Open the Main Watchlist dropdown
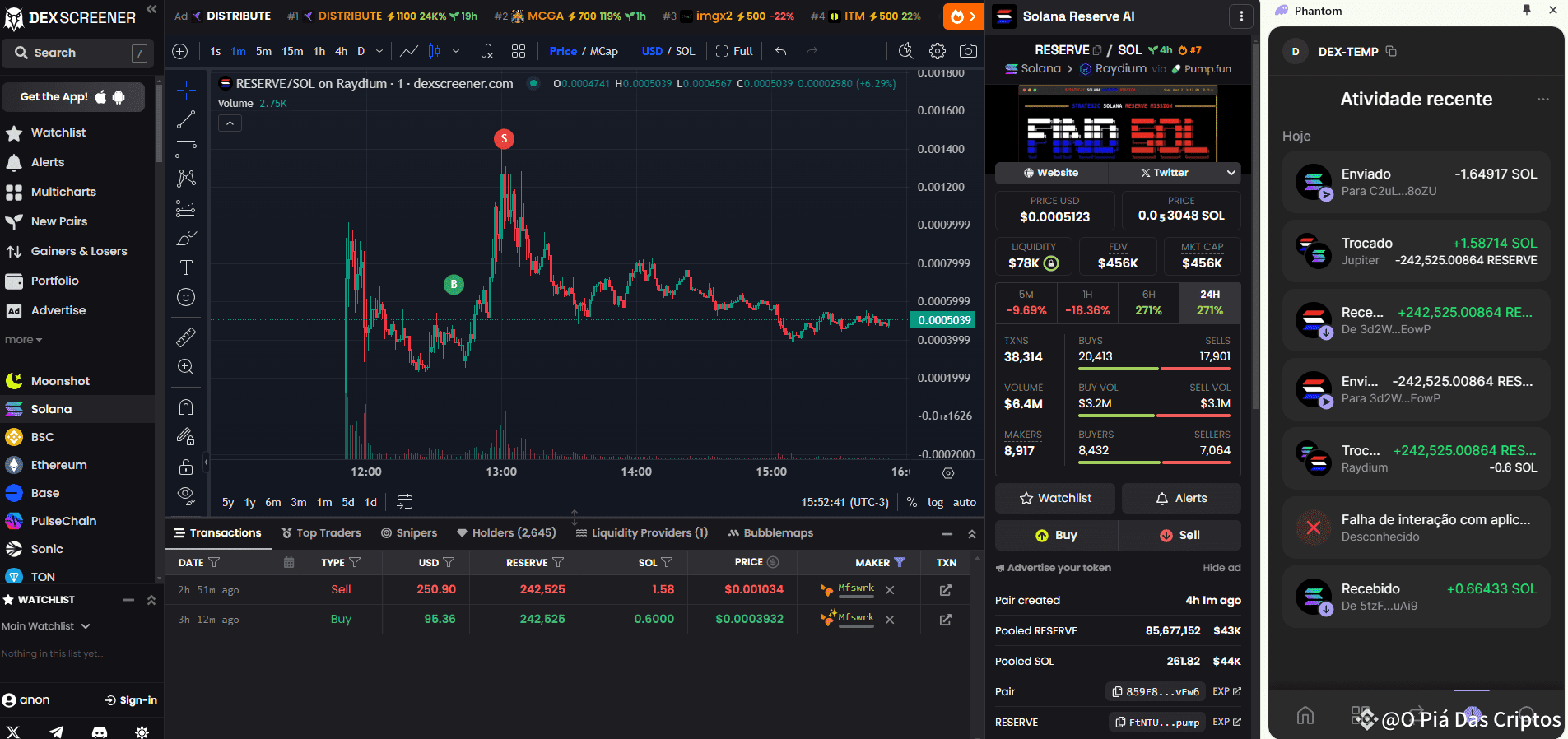1568x739 pixels. pyautogui.click(x=46, y=626)
